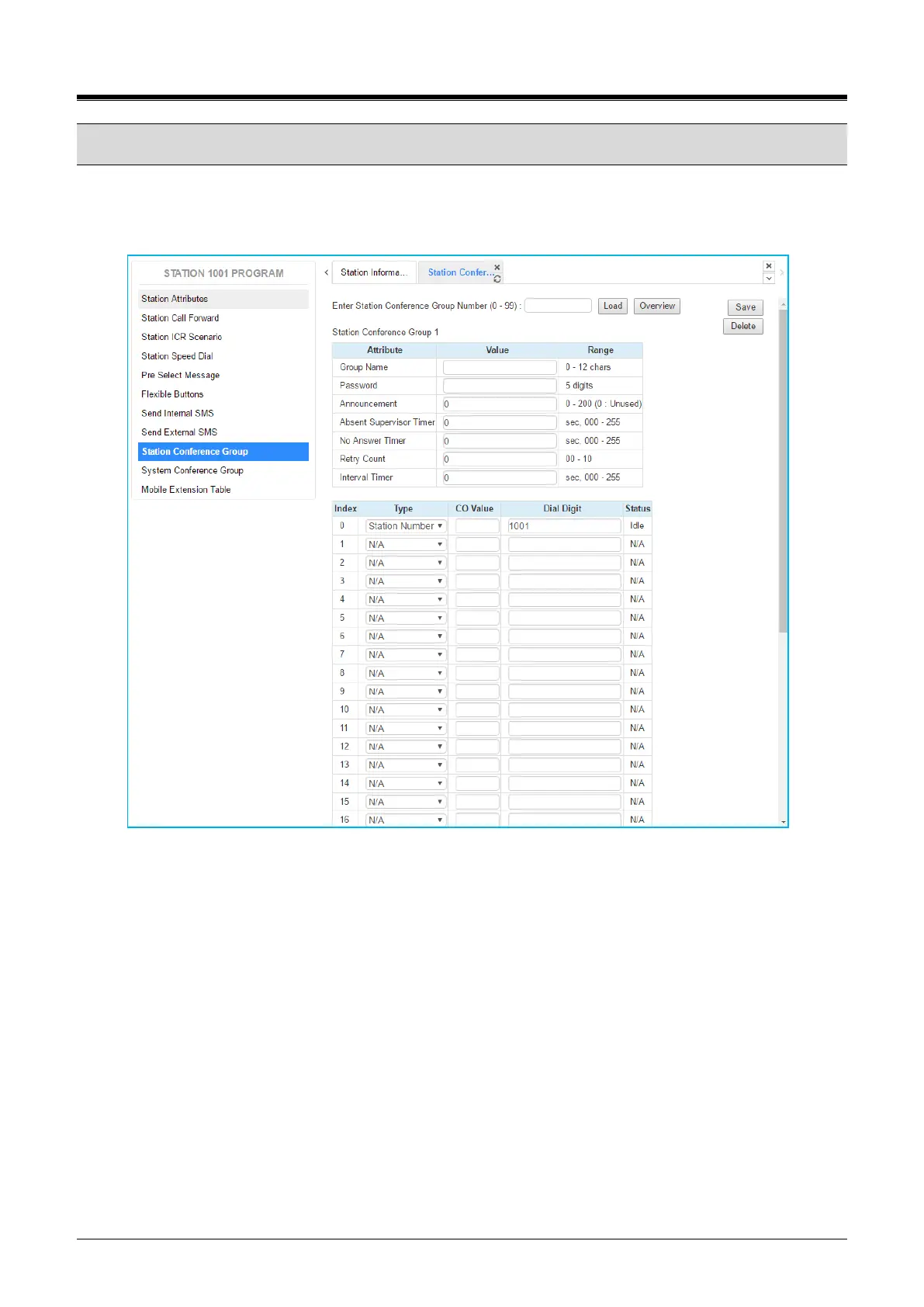Click the Announcement value field
This screenshot has height=1307, width=924.
[x=500, y=404]
